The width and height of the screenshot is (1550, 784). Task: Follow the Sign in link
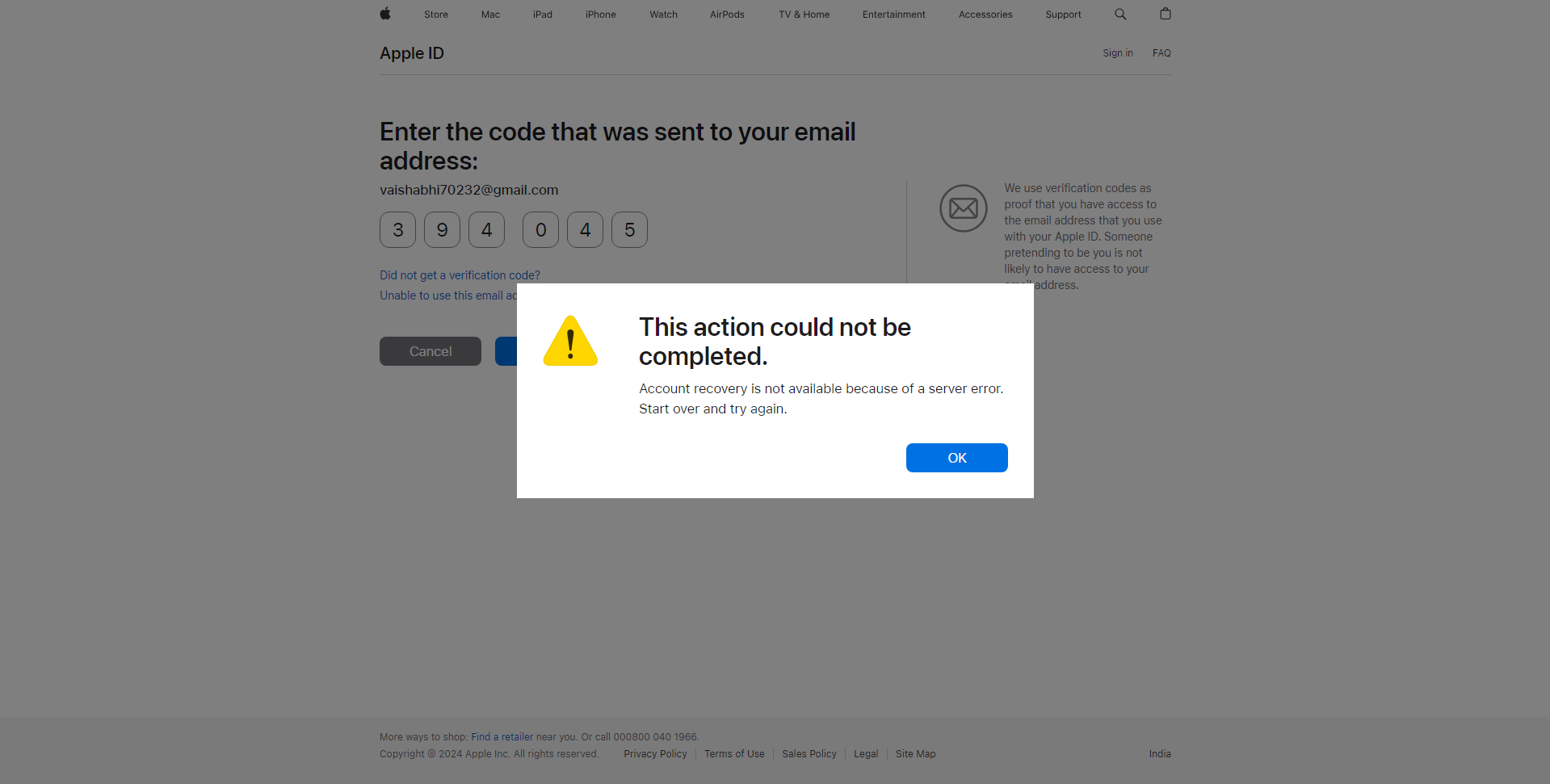[1118, 53]
